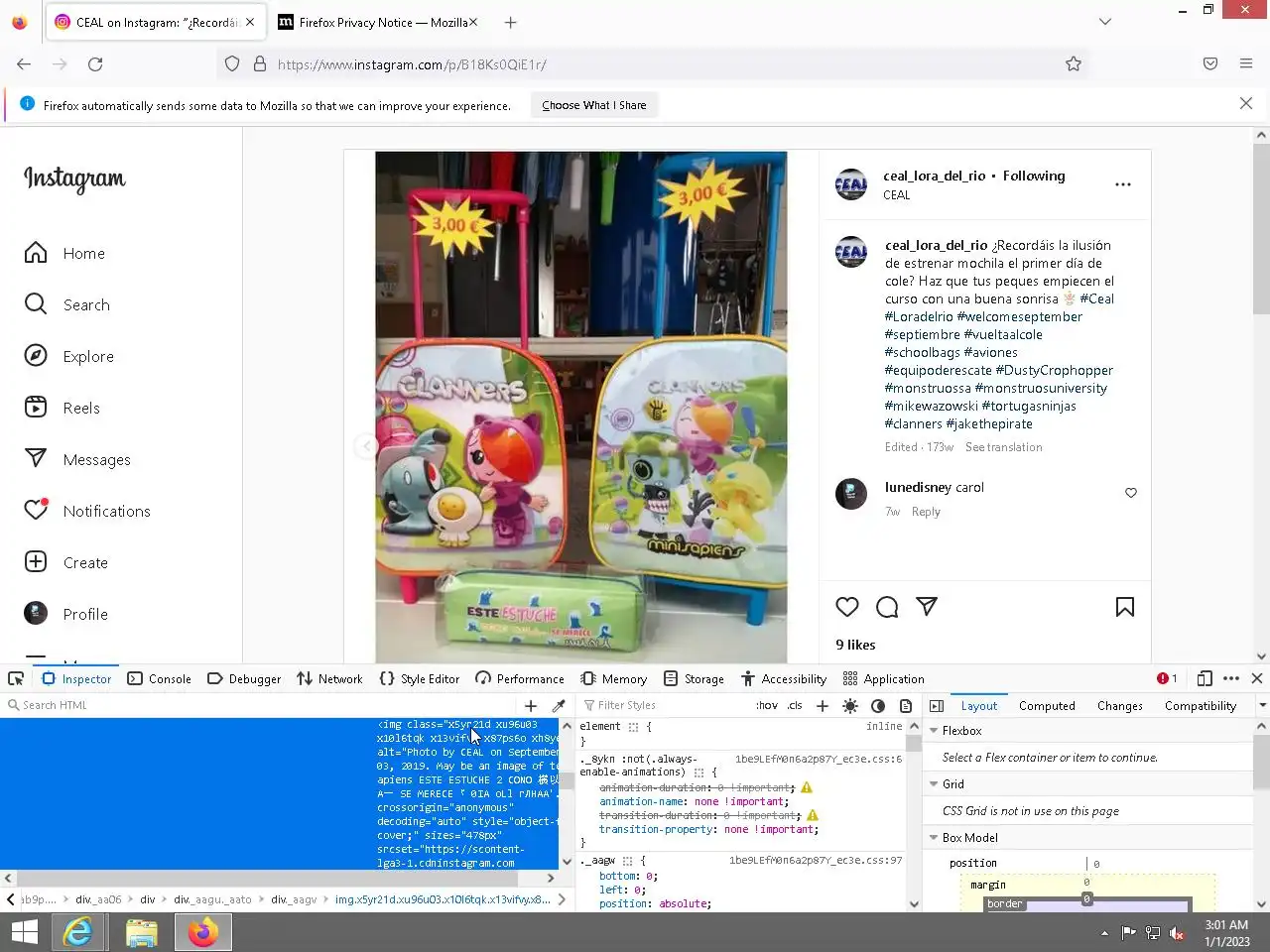The height and width of the screenshot is (952, 1270).
Task: Open list all tabs dropdown arrow
Action: (x=1105, y=22)
